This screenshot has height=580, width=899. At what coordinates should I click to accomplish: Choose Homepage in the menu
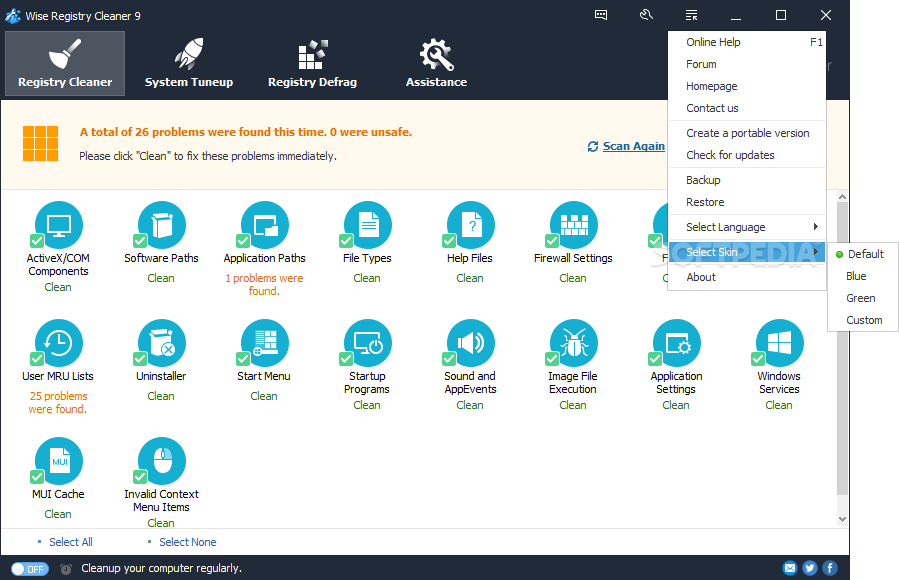(x=747, y=86)
